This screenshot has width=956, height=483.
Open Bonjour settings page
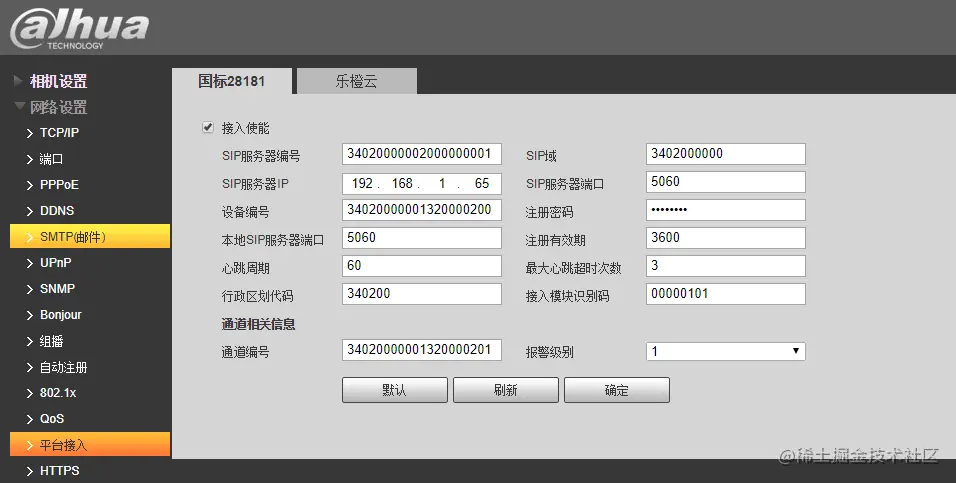60,315
